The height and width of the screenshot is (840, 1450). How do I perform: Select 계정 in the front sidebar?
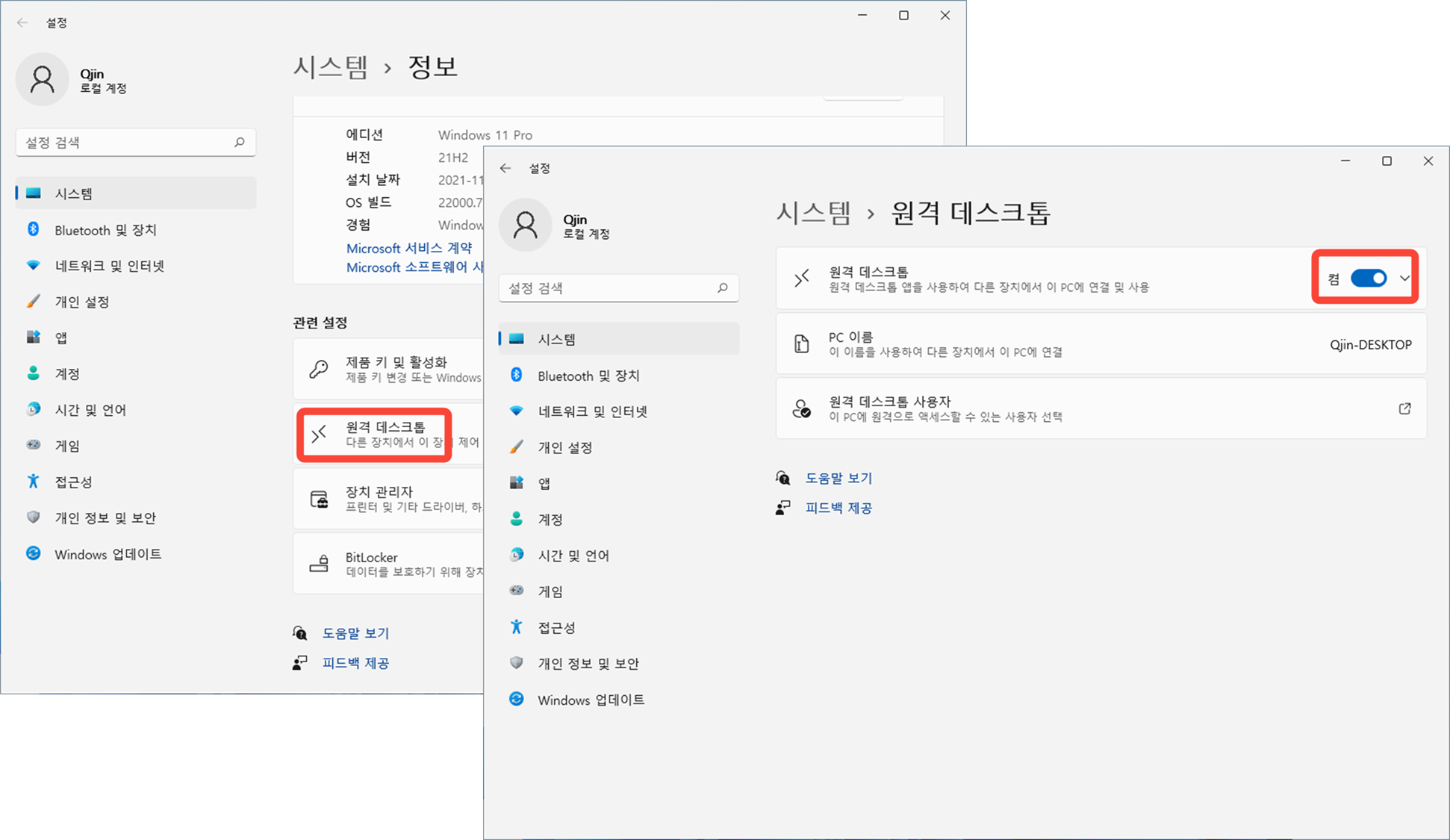click(x=550, y=519)
